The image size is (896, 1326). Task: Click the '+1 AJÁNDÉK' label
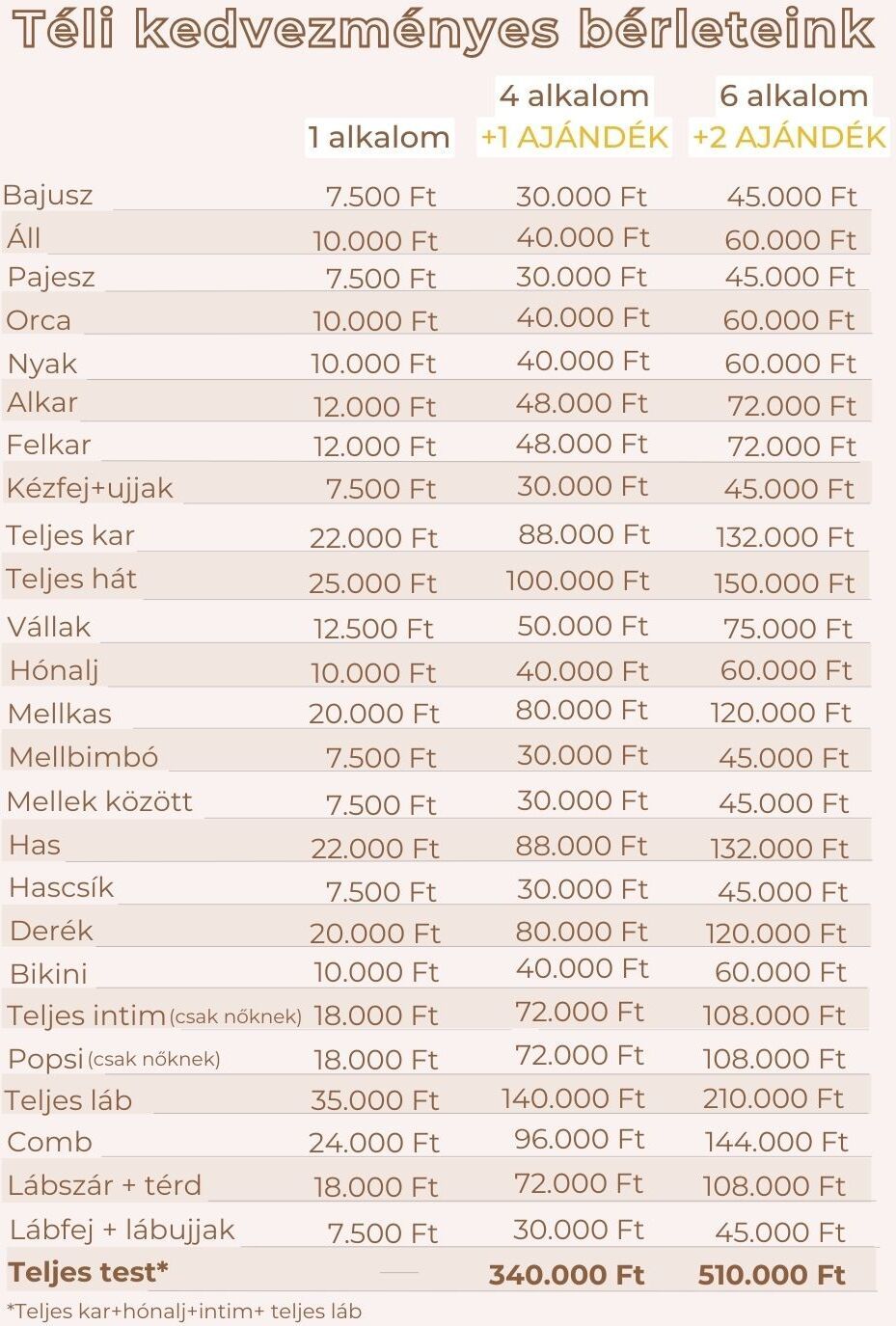575,137
